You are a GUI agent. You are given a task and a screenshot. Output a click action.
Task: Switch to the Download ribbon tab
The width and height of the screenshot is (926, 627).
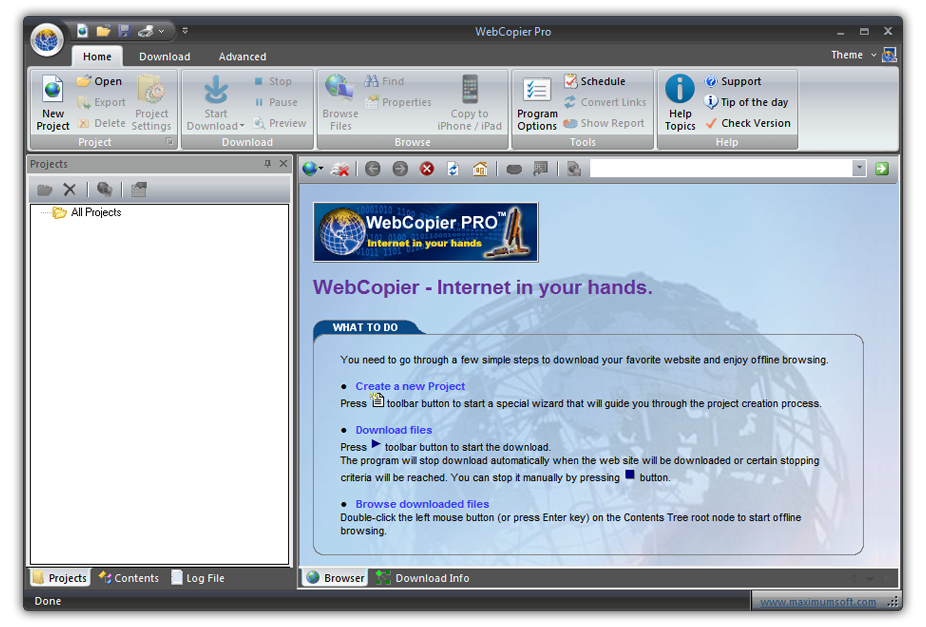point(164,57)
